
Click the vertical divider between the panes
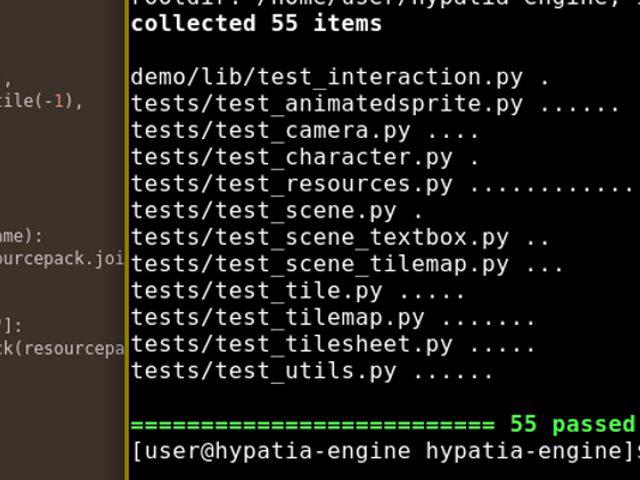(127, 240)
